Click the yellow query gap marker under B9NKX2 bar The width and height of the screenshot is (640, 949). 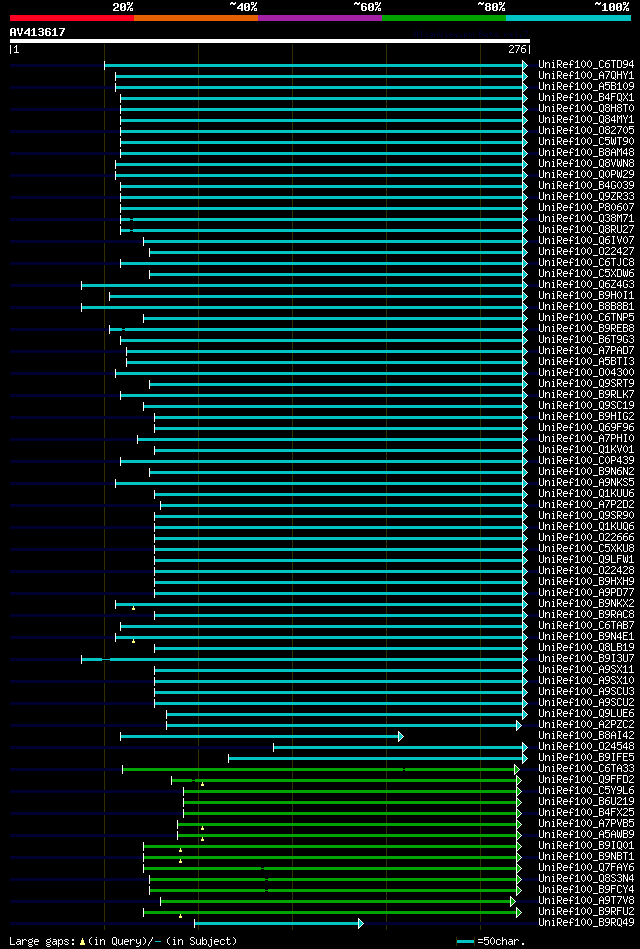134,607
